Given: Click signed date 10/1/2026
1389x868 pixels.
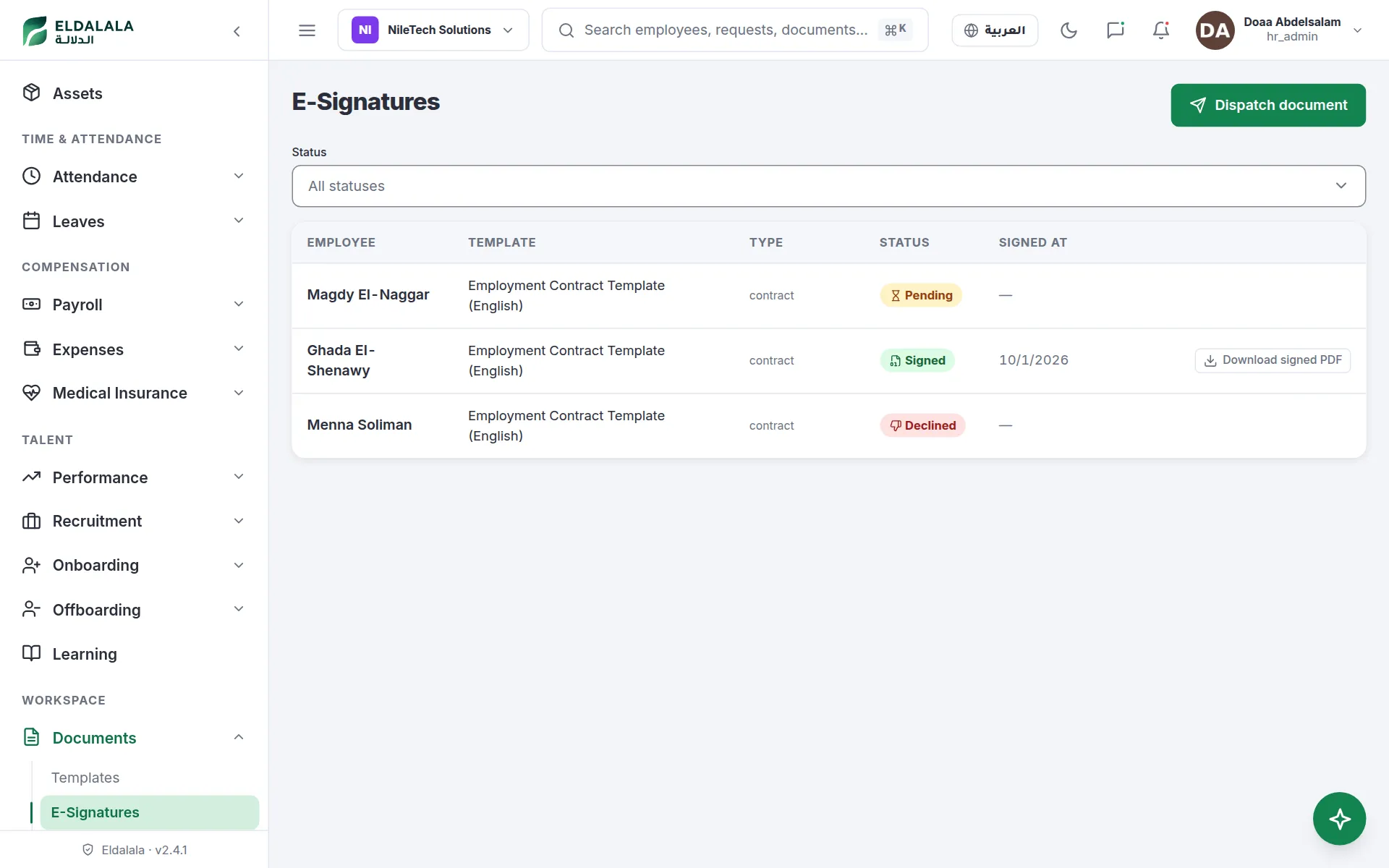Looking at the screenshot, I should tap(1034, 360).
